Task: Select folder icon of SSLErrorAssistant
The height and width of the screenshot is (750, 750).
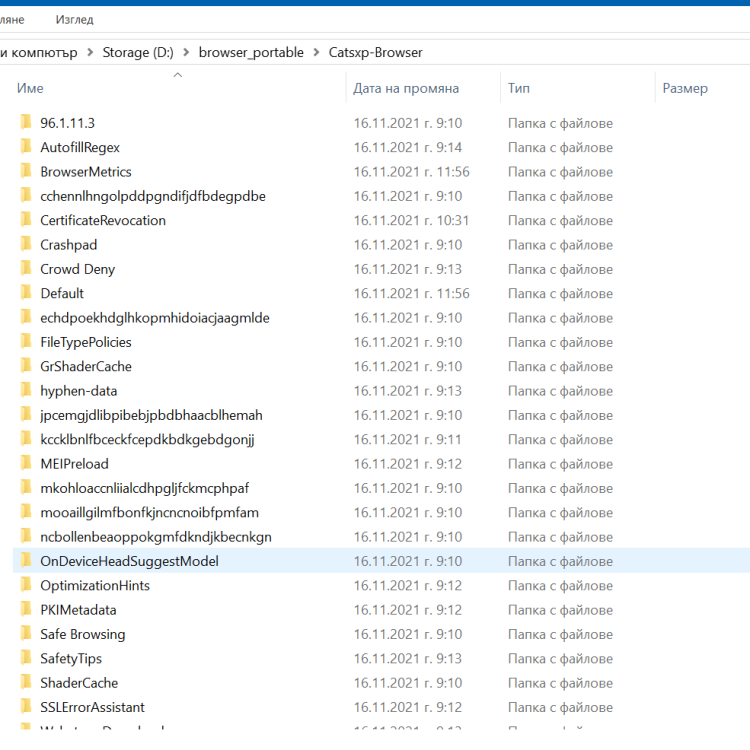Action: 26,707
